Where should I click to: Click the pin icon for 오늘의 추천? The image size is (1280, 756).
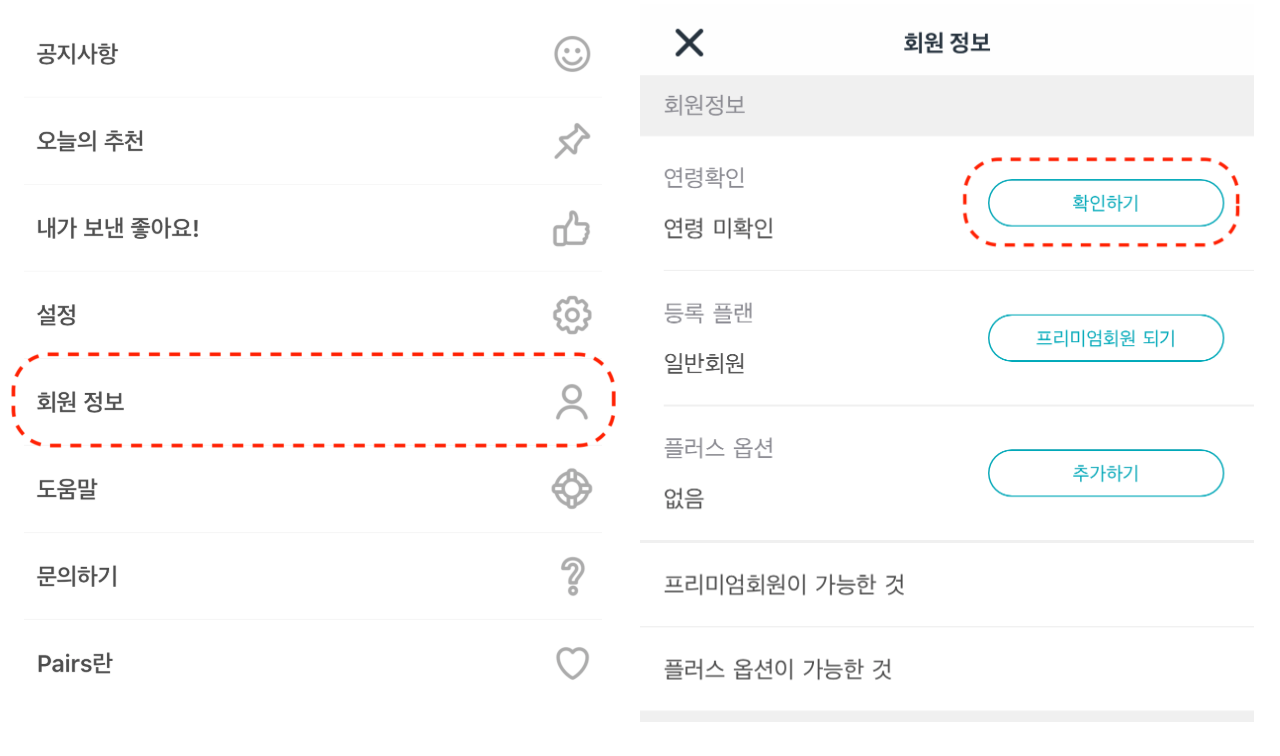click(572, 141)
